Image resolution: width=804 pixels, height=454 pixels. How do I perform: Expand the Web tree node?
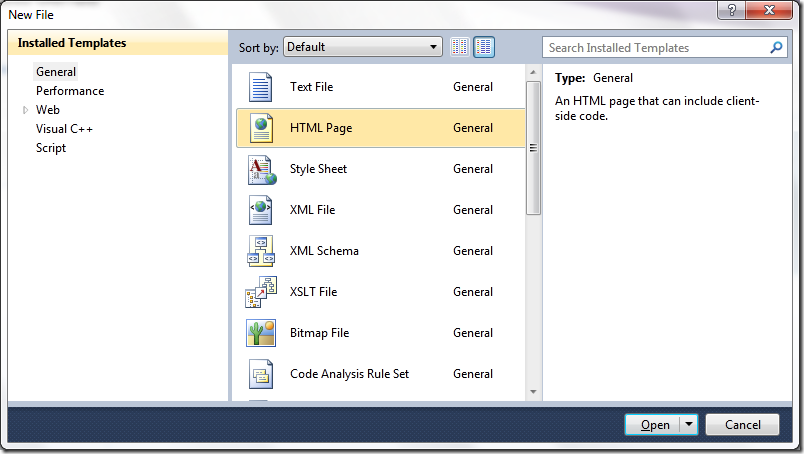click(25, 110)
